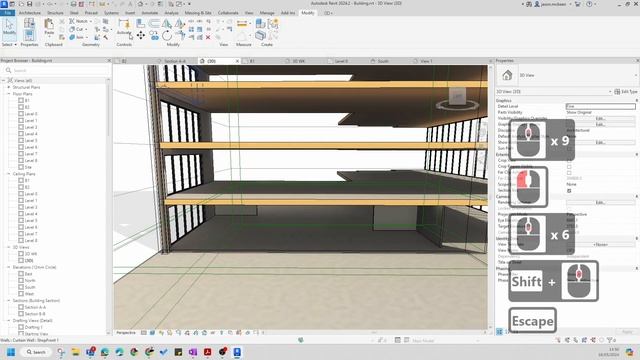
Task: Click the Detail Level value field
Action: (x=600, y=106)
